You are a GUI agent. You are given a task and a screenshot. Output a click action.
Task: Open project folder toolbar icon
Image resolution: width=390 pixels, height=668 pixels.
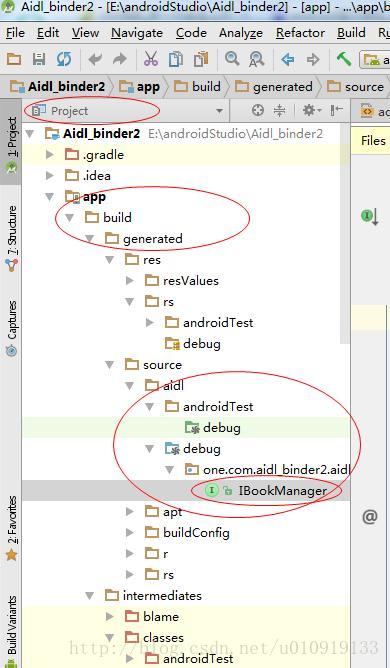point(14,59)
